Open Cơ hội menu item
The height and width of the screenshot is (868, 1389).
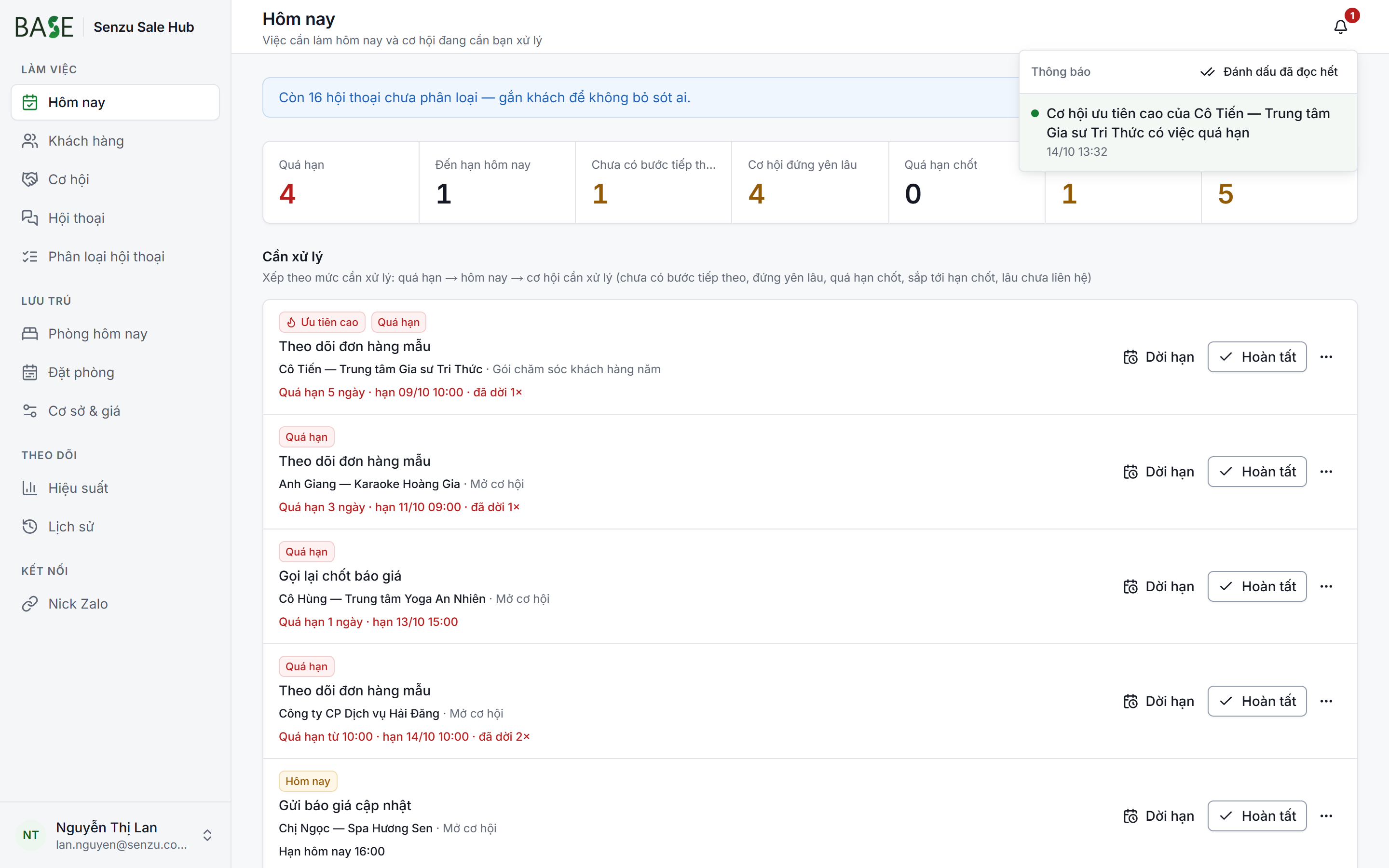115,179
